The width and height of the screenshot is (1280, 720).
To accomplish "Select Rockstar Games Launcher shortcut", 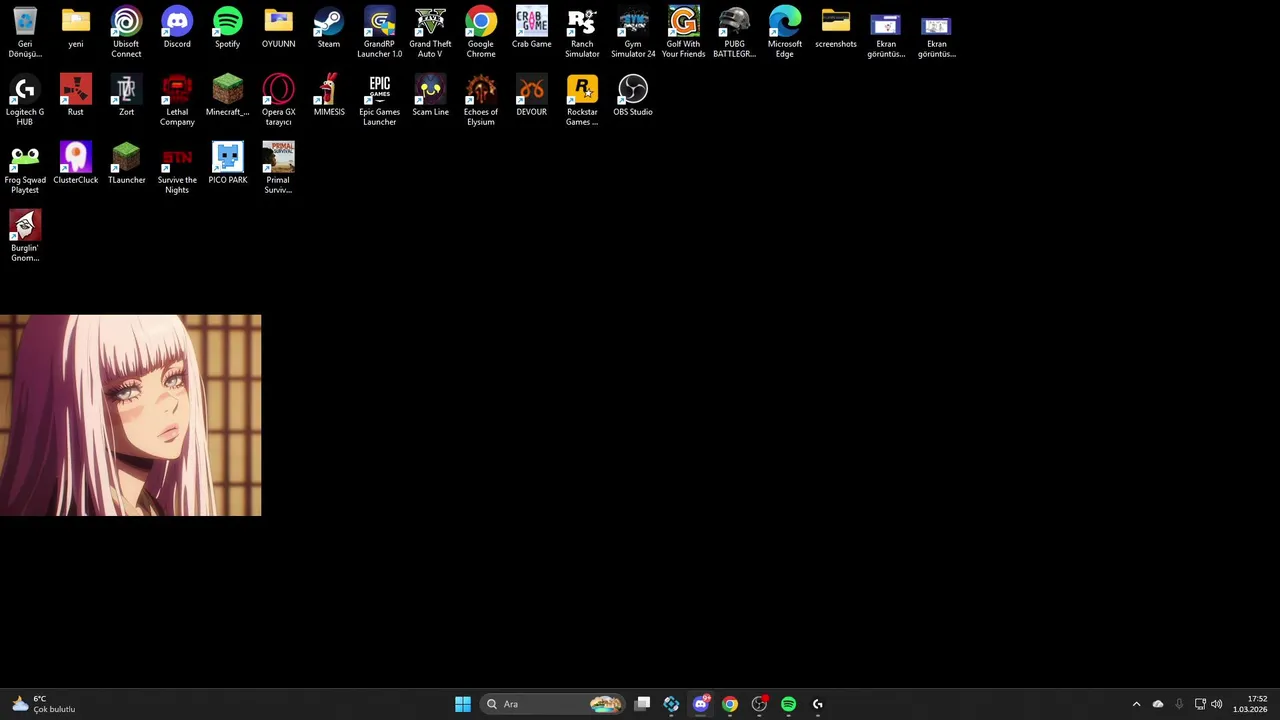I will 582,100.
